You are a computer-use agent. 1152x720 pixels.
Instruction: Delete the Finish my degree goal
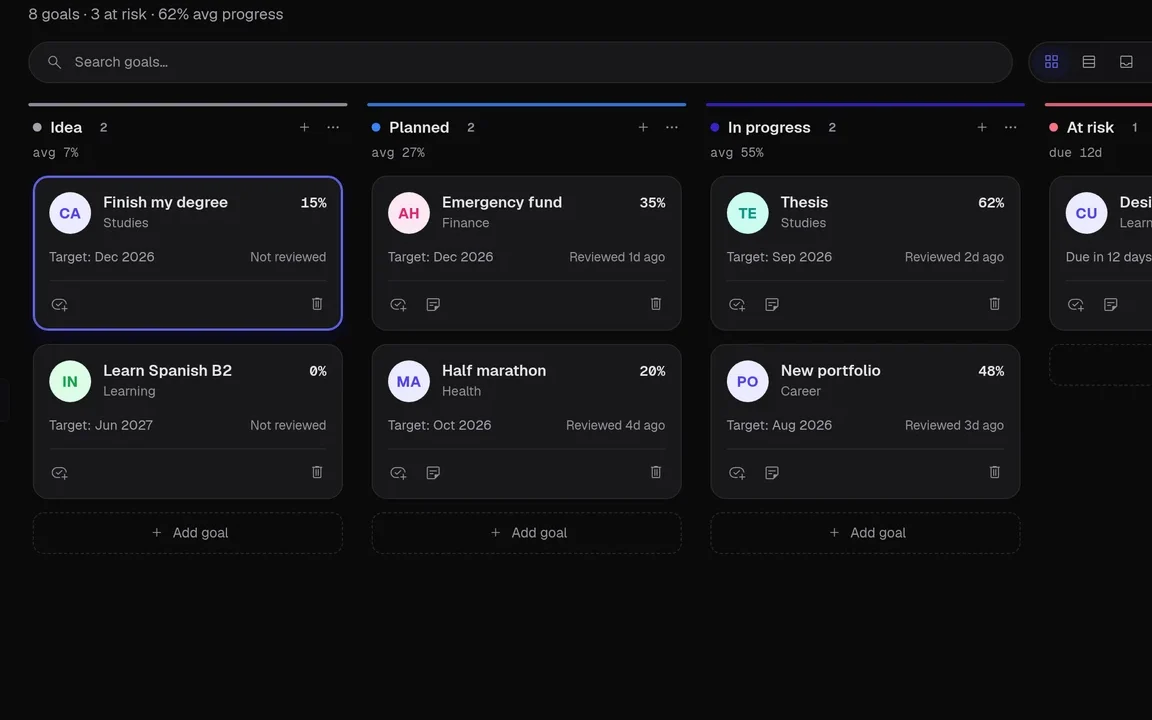(x=317, y=303)
